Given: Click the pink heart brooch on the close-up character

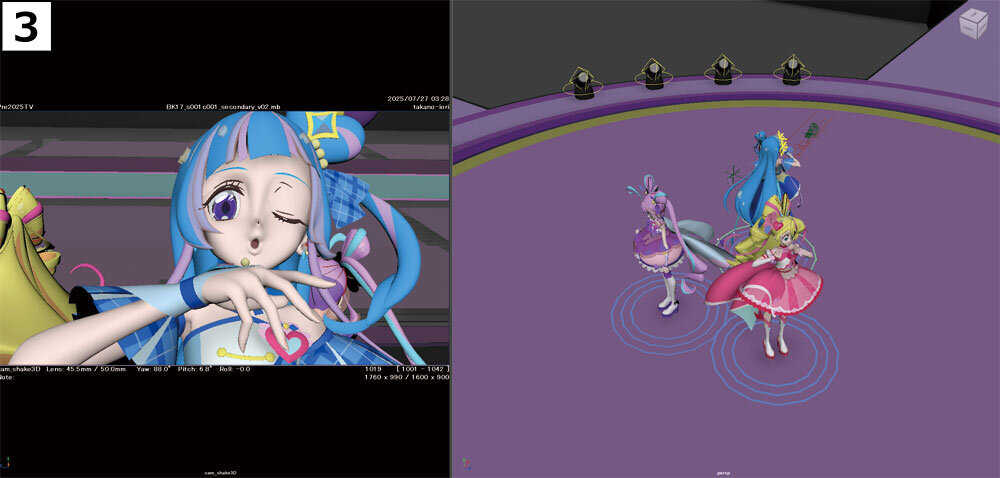Looking at the screenshot, I should point(289,347).
